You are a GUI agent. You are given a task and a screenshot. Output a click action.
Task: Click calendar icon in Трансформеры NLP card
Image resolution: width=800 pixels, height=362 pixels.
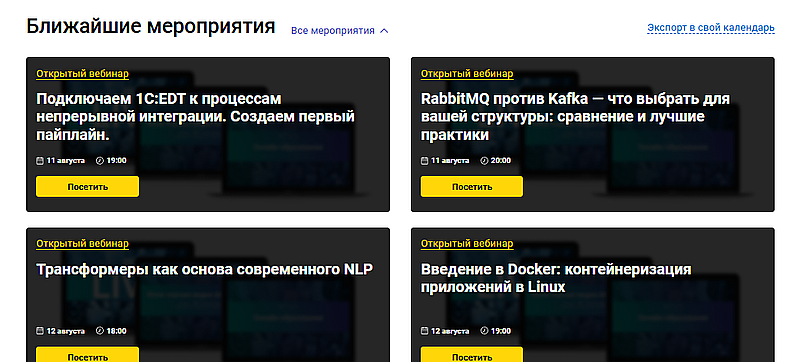pos(40,331)
